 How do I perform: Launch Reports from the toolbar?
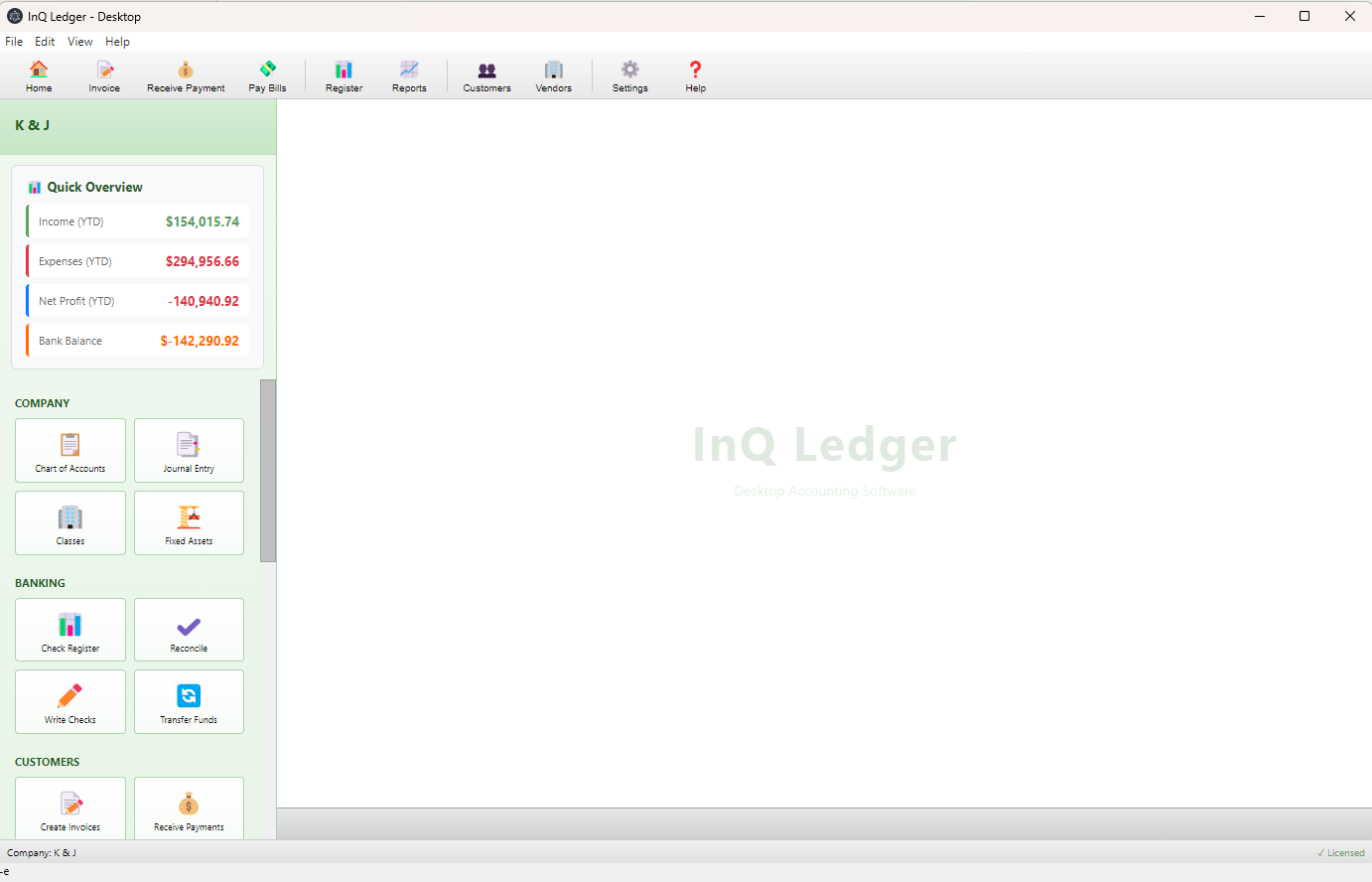(x=409, y=75)
